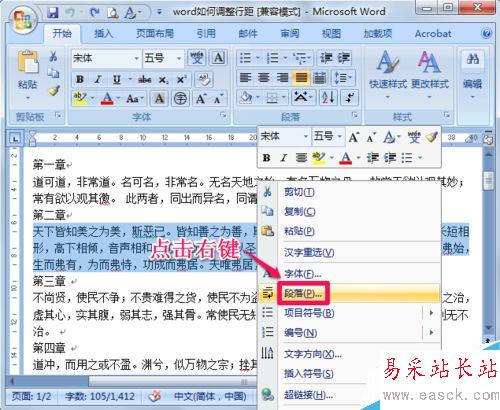
Task: Open Change Styles 更改样式 menu
Action: click(430, 74)
